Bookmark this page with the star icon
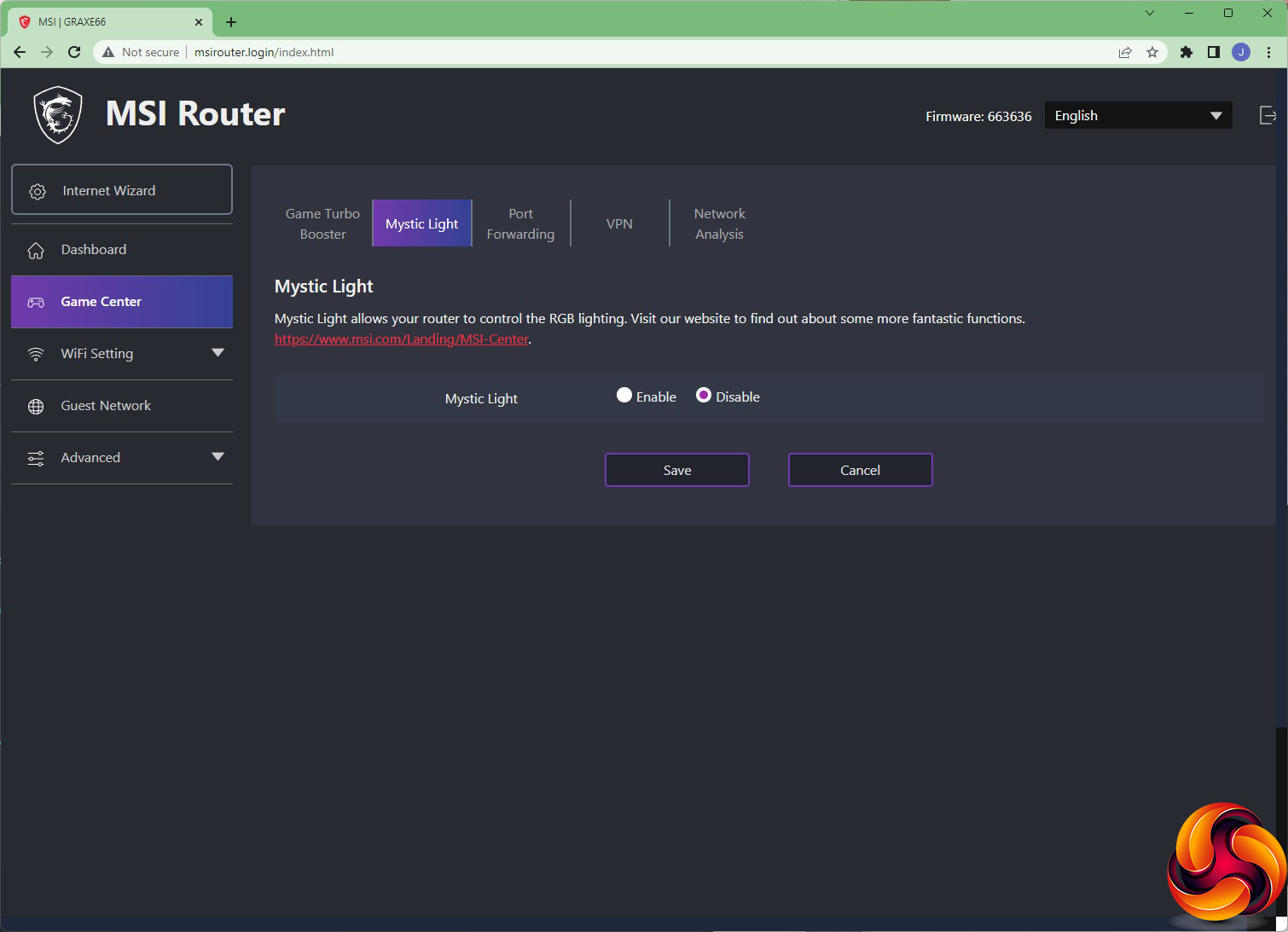1288x932 pixels. click(x=1152, y=52)
